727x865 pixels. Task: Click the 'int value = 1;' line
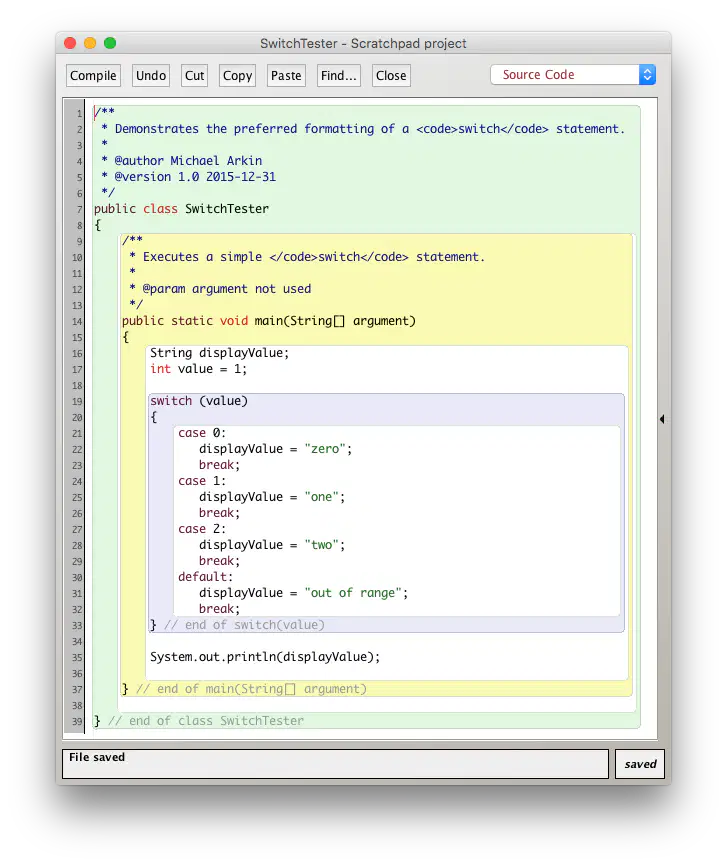199,369
